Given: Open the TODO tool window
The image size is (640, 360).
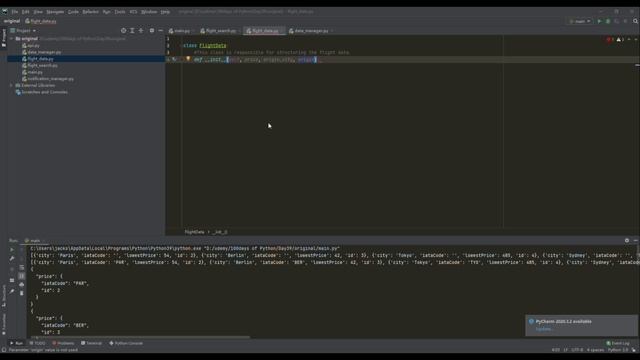Looking at the screenshot, I should 38,343.
